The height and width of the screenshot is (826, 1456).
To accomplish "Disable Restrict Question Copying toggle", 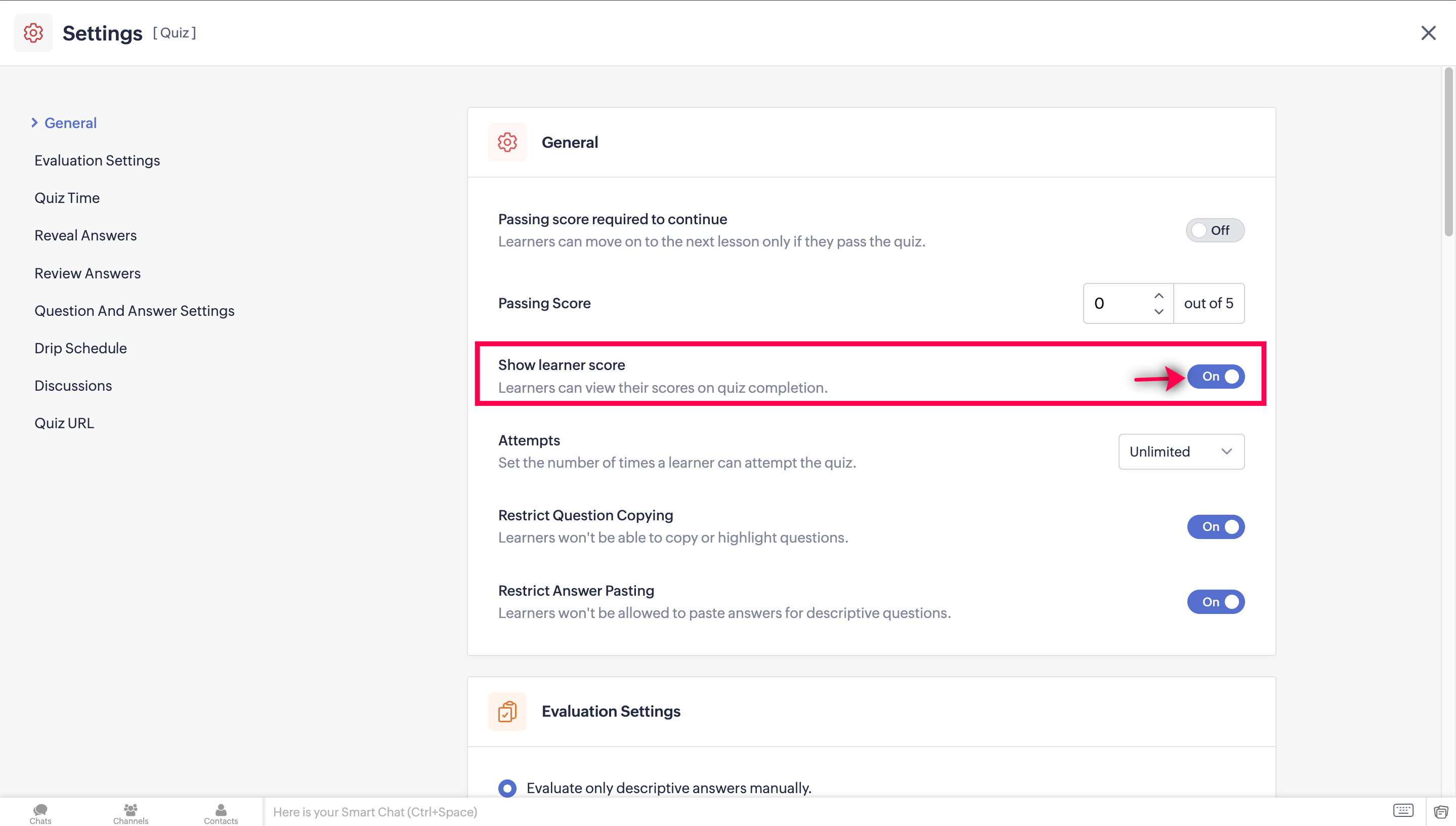I will (x=1216, y=527).
